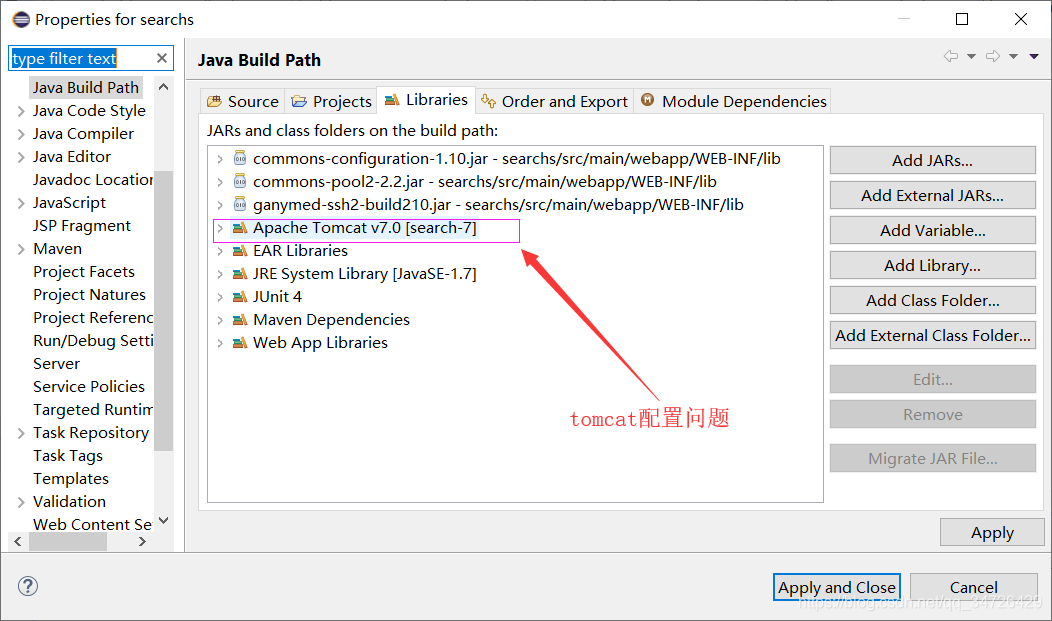Click the Apache Tomcat v7.0 library icon
Viewport: 1052px width, 621px height.
click(239, 227)
